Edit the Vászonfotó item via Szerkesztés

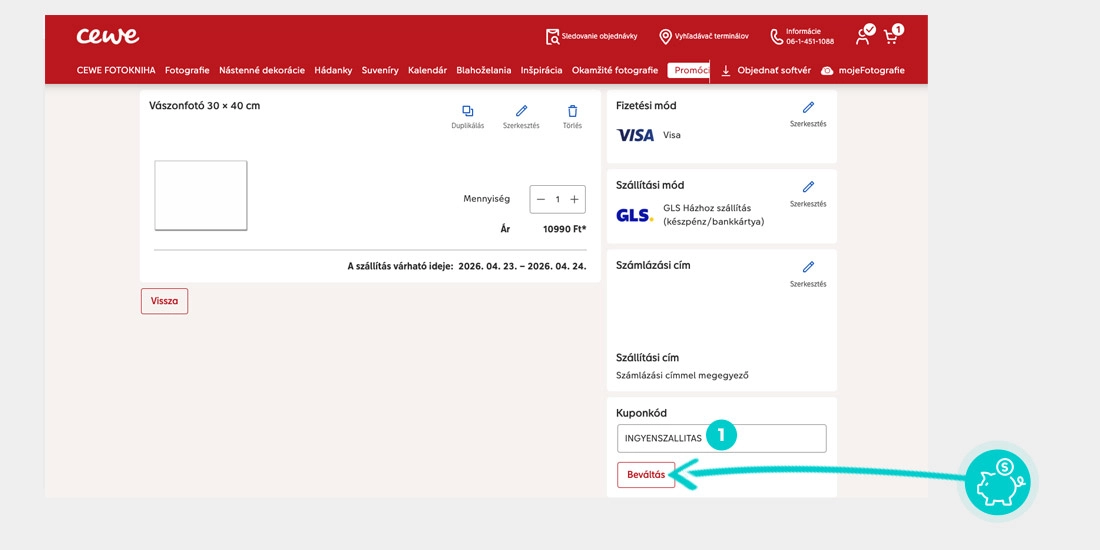[x=521, y=117]
